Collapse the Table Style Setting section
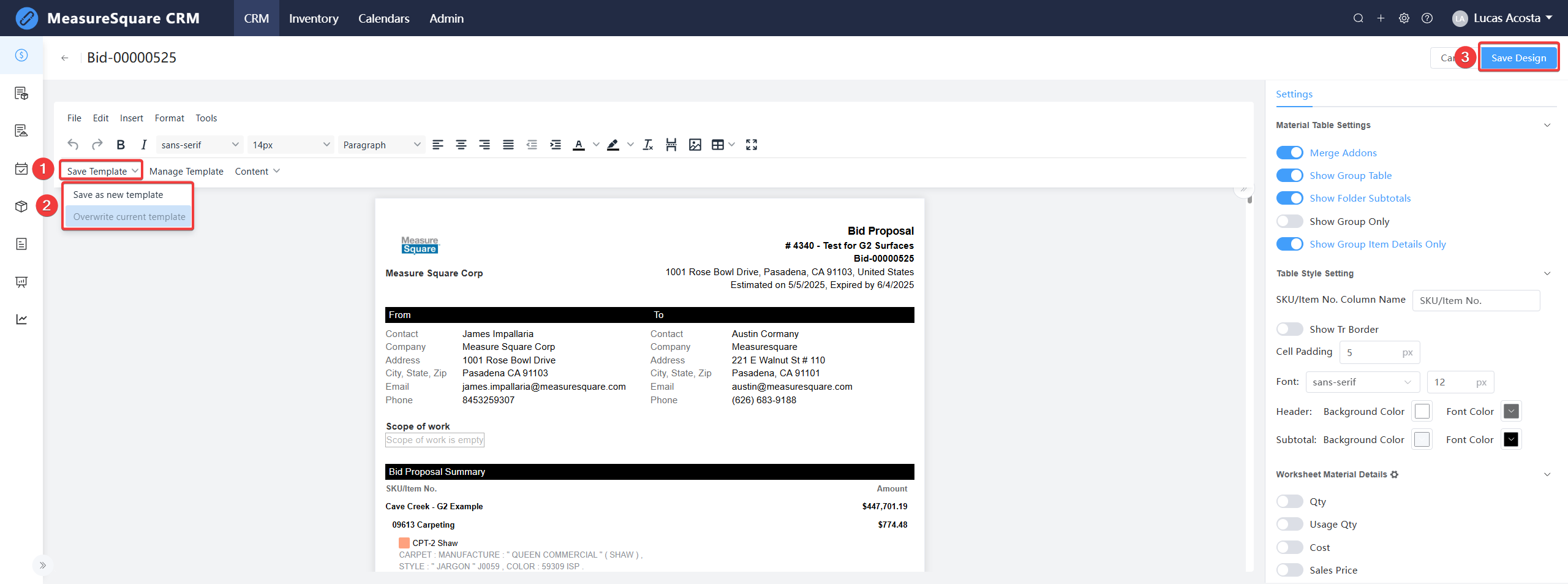 (x=1547, y=273)
